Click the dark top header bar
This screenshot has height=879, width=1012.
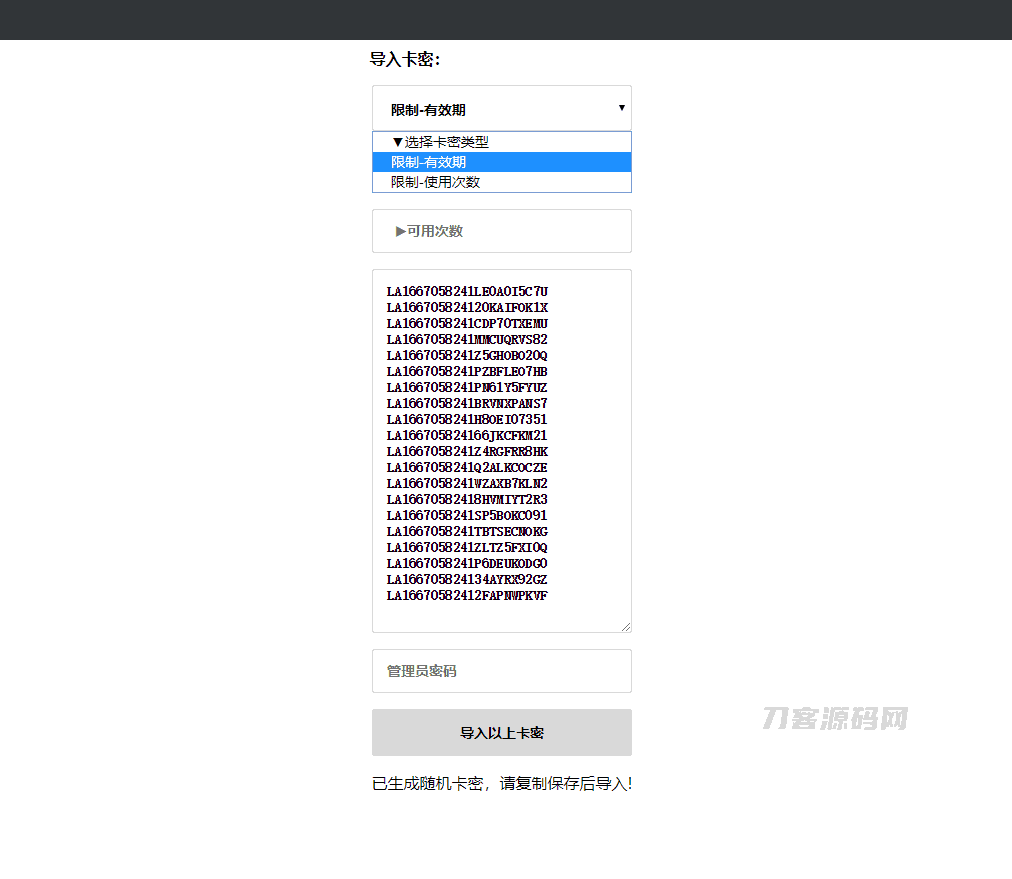506,20
